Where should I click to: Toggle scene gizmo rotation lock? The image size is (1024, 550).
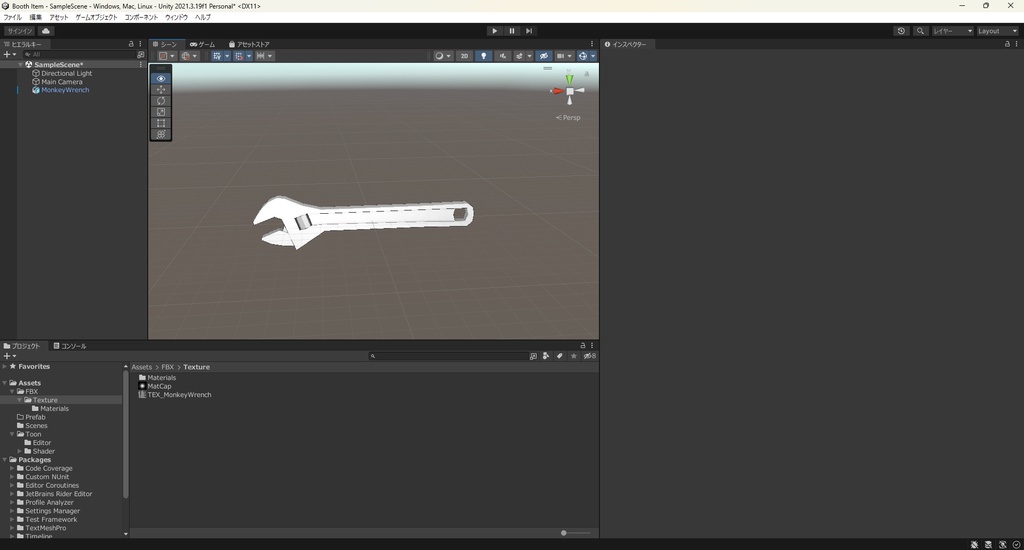click(586, 74)
